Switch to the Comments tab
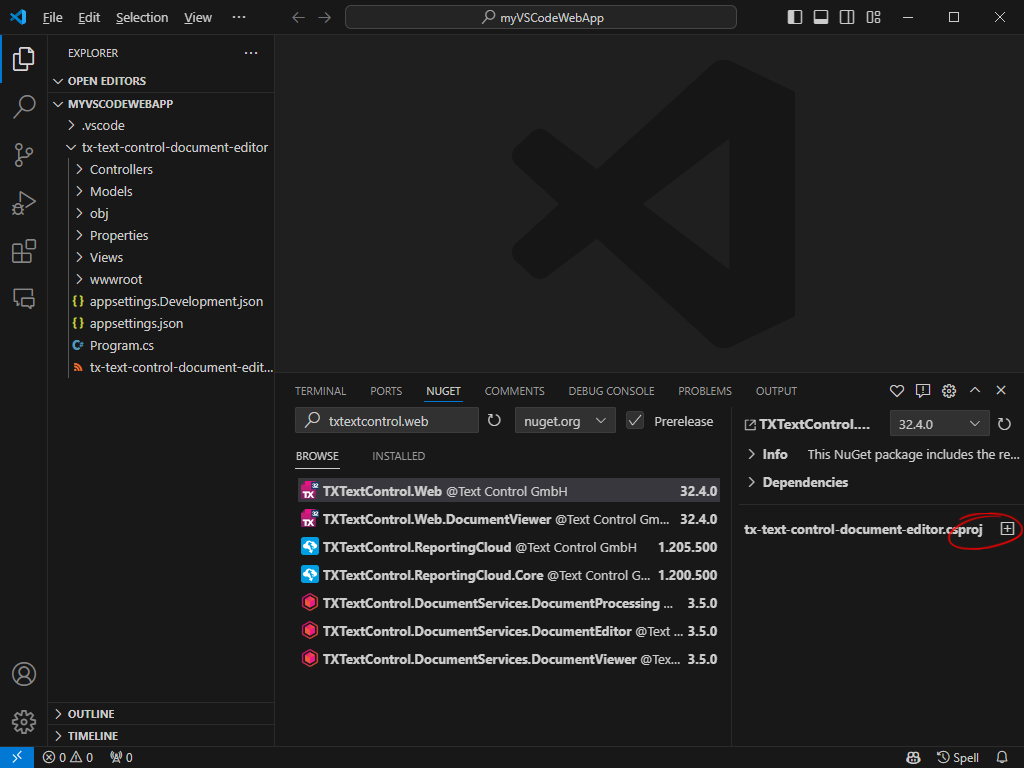 [x=515, y=391]
